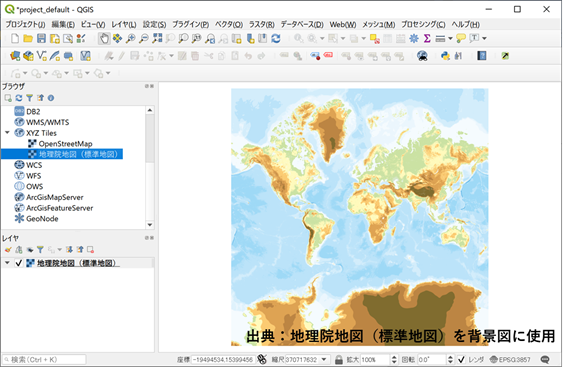This screenshot has width=565, height=367.
Task: Open the ラスタ menu
Action: 262,24
